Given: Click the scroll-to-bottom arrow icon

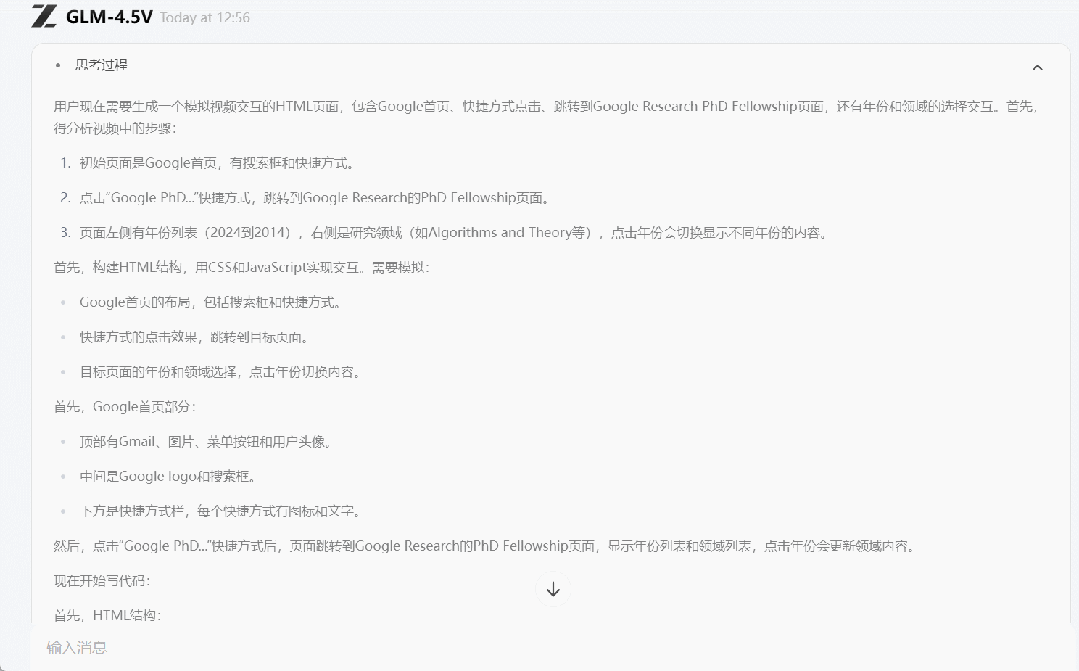Looking at the screenshot, I should 552,589.
